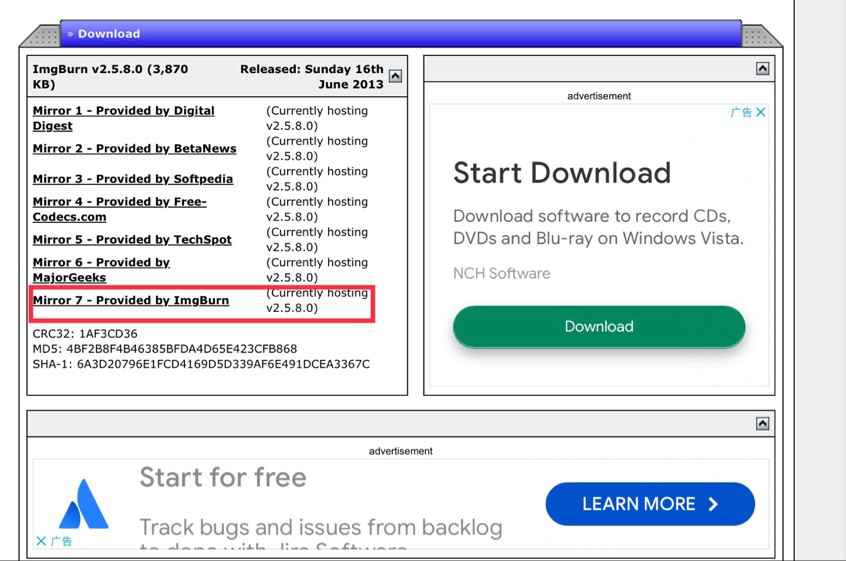Choose Mirror 5 provided by TechSpot
Viewport: 846px width, 561px height.
132,240
